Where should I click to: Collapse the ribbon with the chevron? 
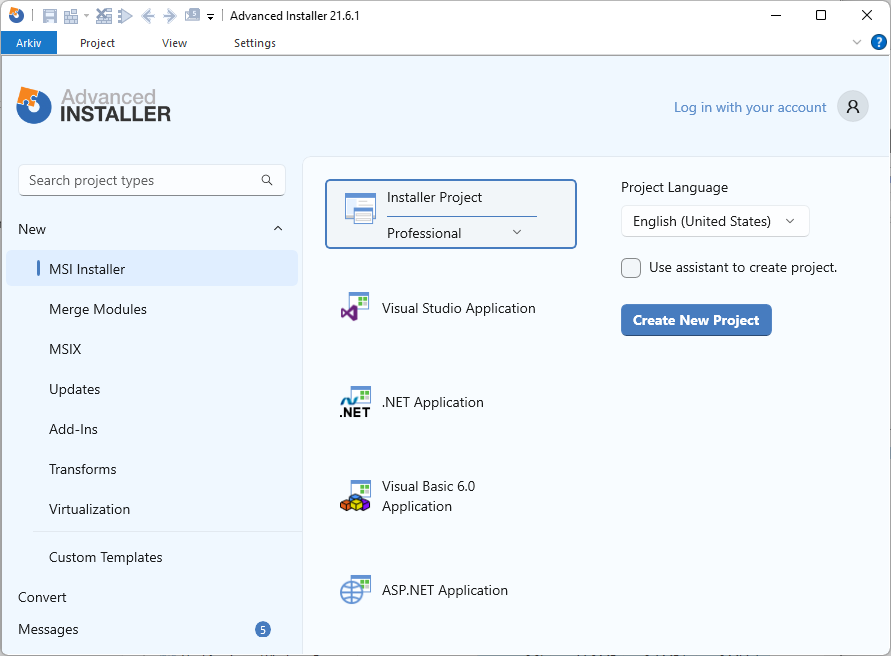[857, 42]
